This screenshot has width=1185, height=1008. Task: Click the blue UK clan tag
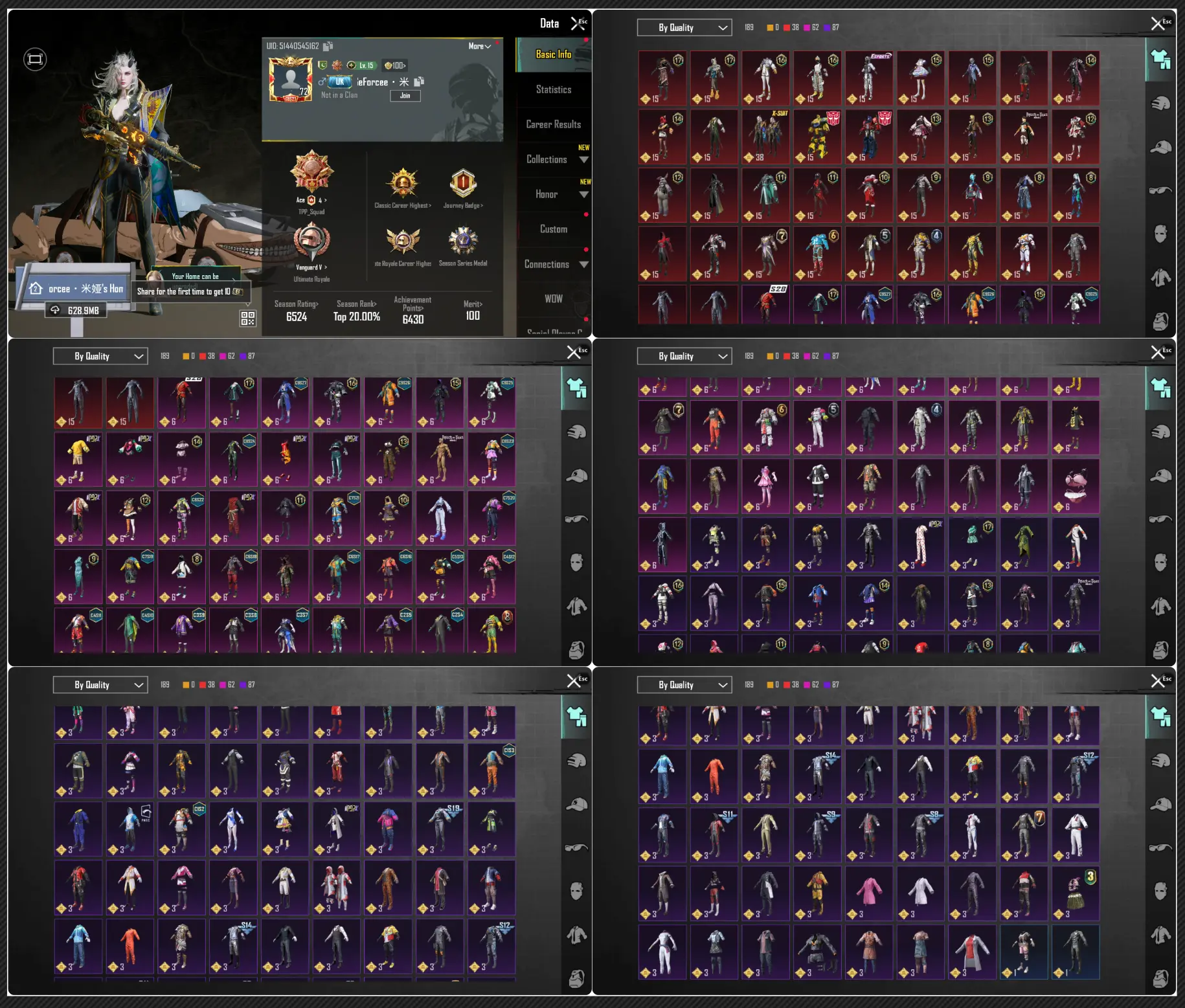pyautogui.click(x=339, y=82)
